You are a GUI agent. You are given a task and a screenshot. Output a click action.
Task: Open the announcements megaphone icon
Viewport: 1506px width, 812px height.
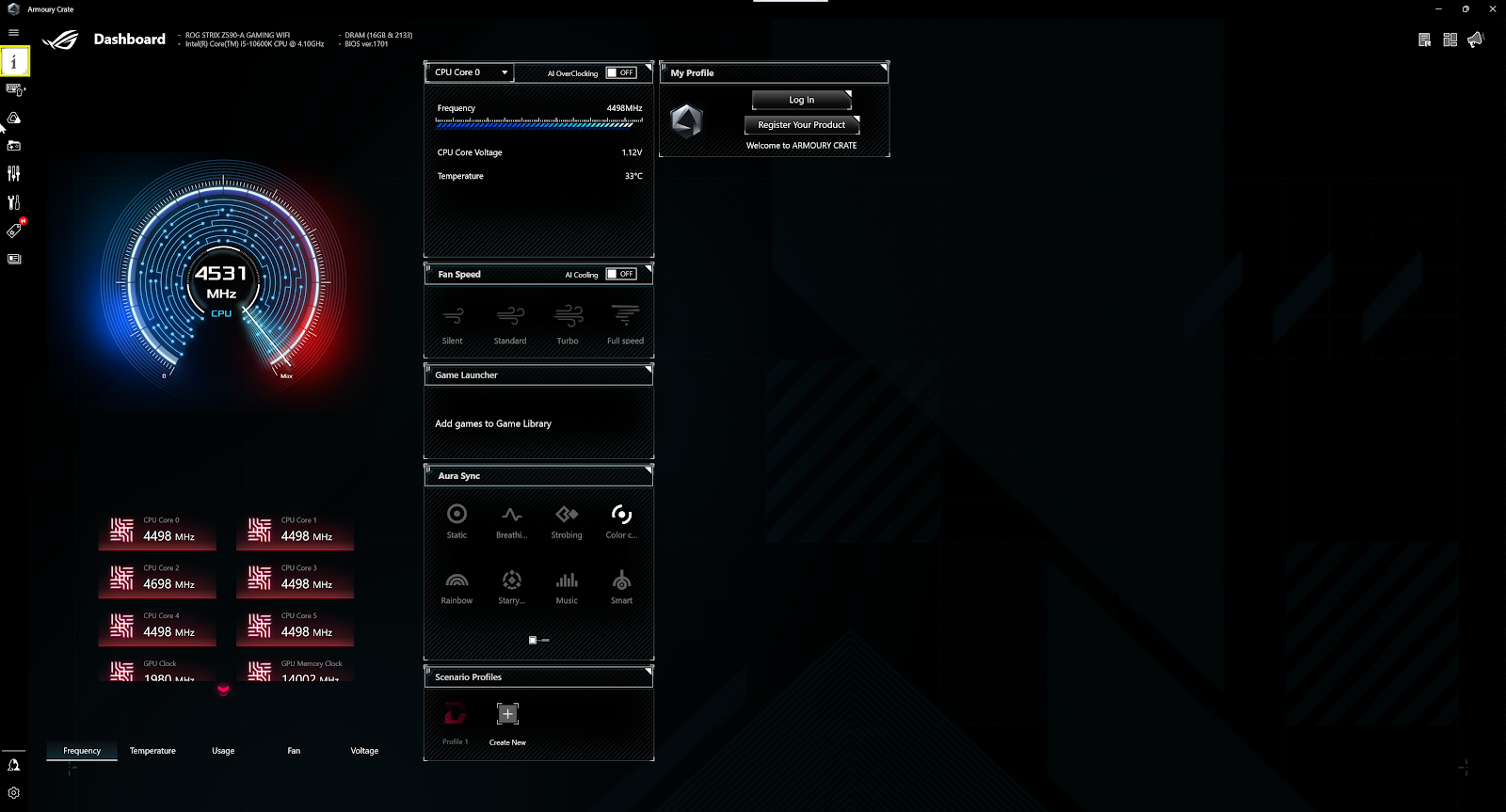click(1476, 39)
